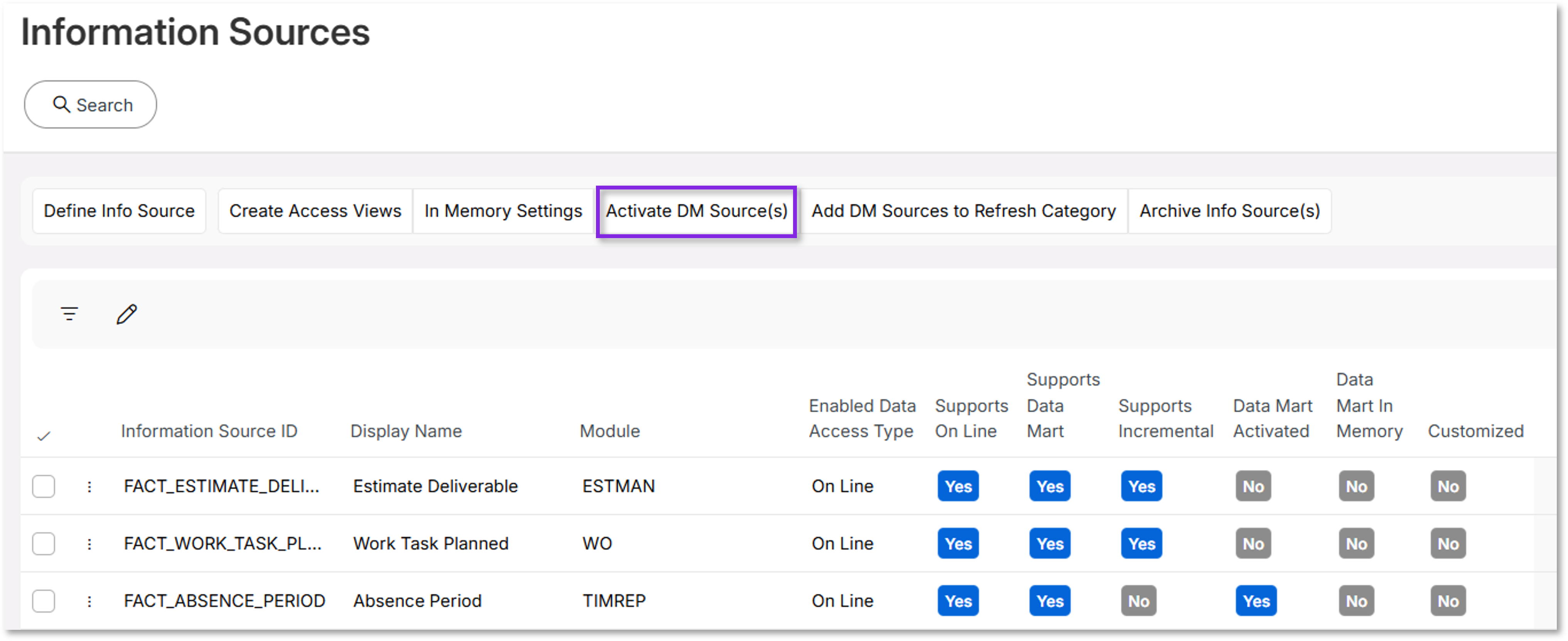
Task: Click the Absence Period display name
Action: pyautogui.click(x=417, y=601)
